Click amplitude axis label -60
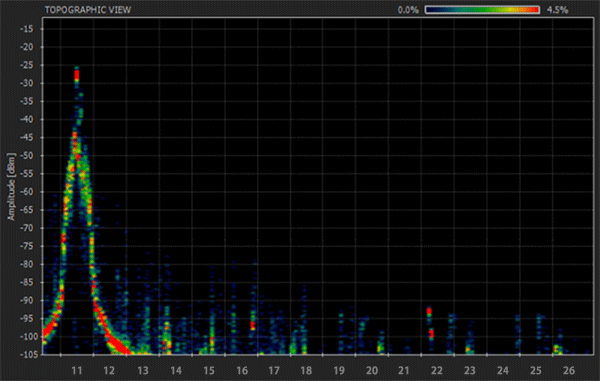600x381 pixels. [27, 192]
